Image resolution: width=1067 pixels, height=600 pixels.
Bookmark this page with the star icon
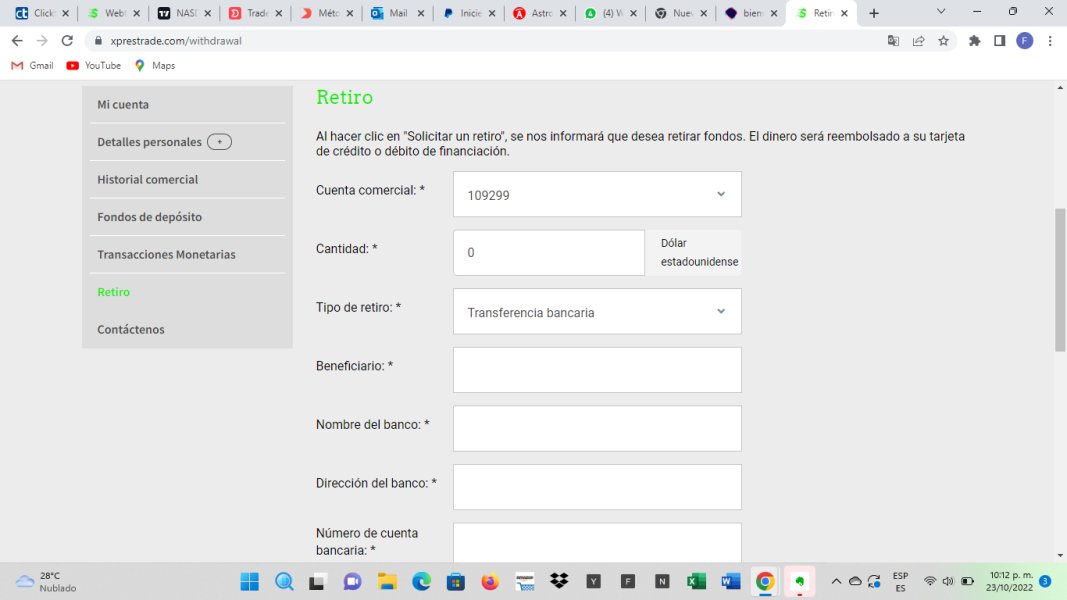coord(943,41)
